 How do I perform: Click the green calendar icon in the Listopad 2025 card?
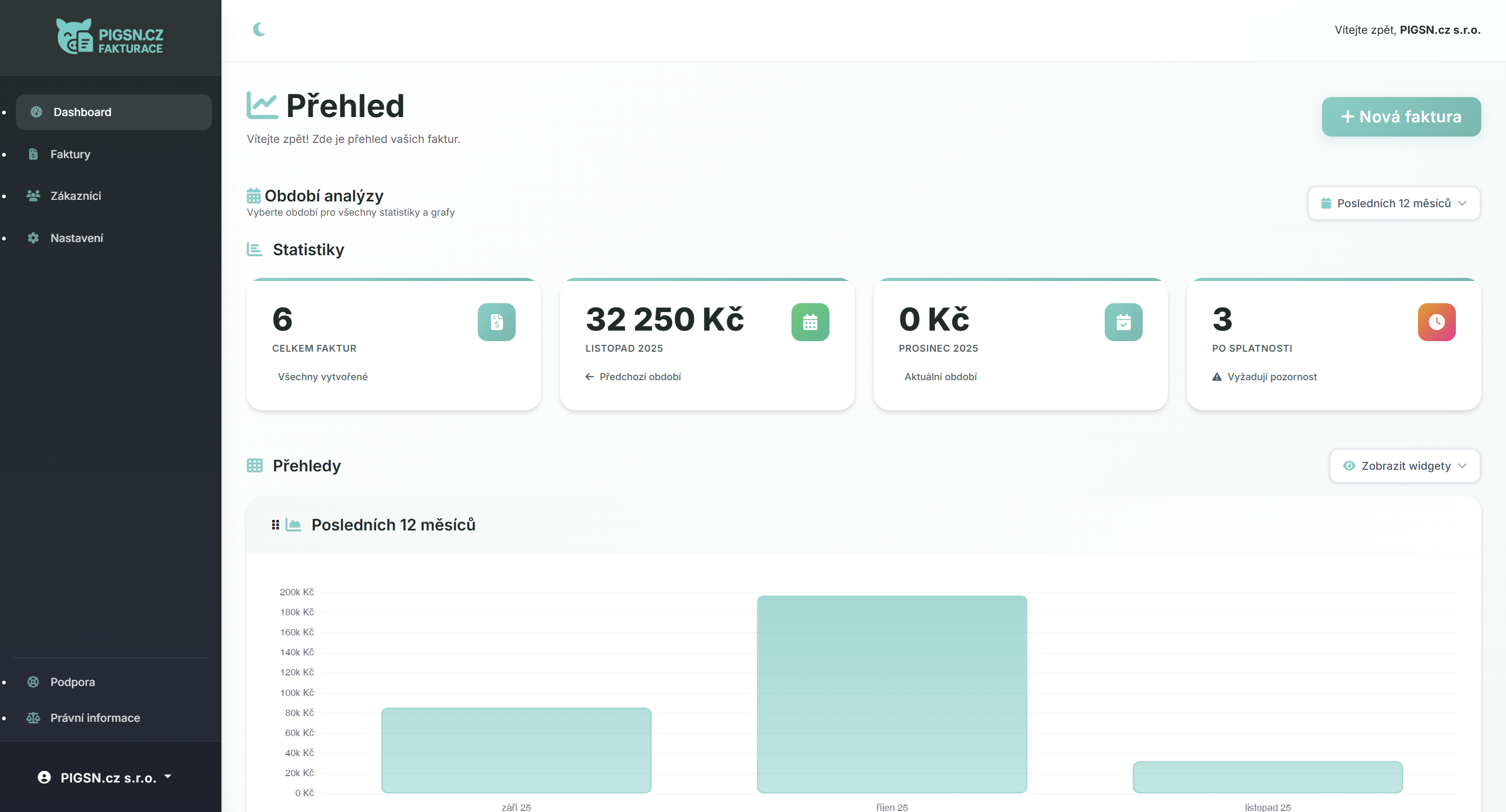(810, 322)
